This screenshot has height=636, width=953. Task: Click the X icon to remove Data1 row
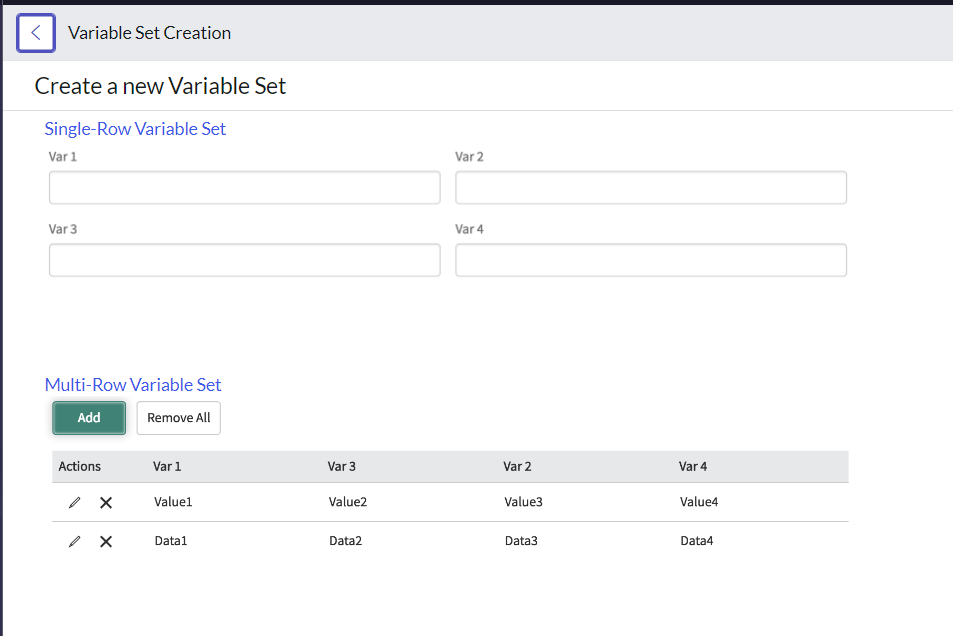click(x=105, y=541)
